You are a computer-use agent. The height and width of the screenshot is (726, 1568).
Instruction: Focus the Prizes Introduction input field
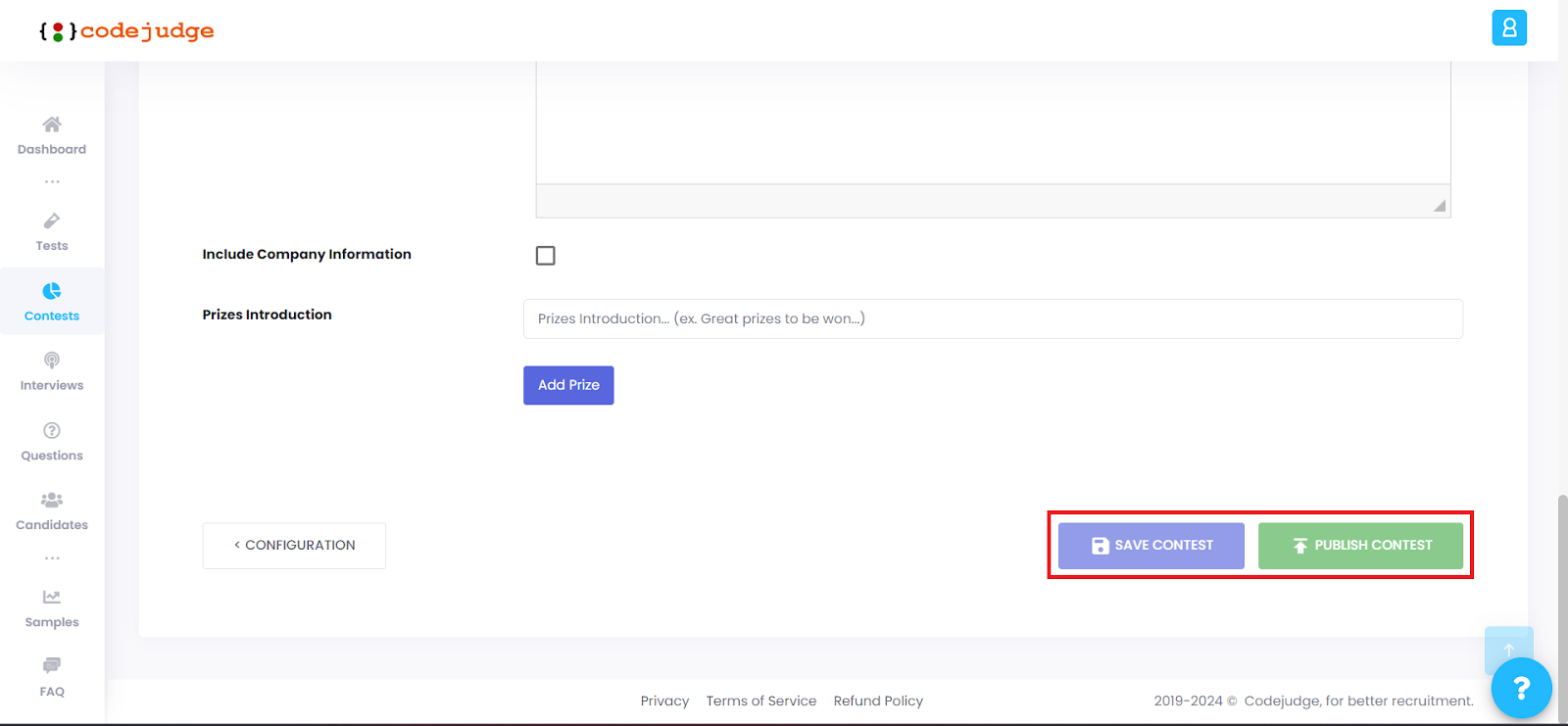[993, 319]
